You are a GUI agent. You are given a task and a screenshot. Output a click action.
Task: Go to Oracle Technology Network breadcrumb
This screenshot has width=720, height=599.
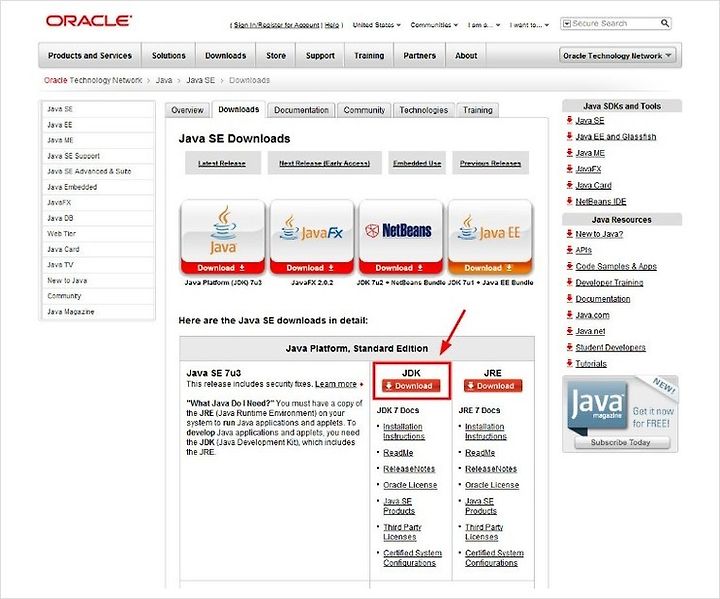[93, 80]
